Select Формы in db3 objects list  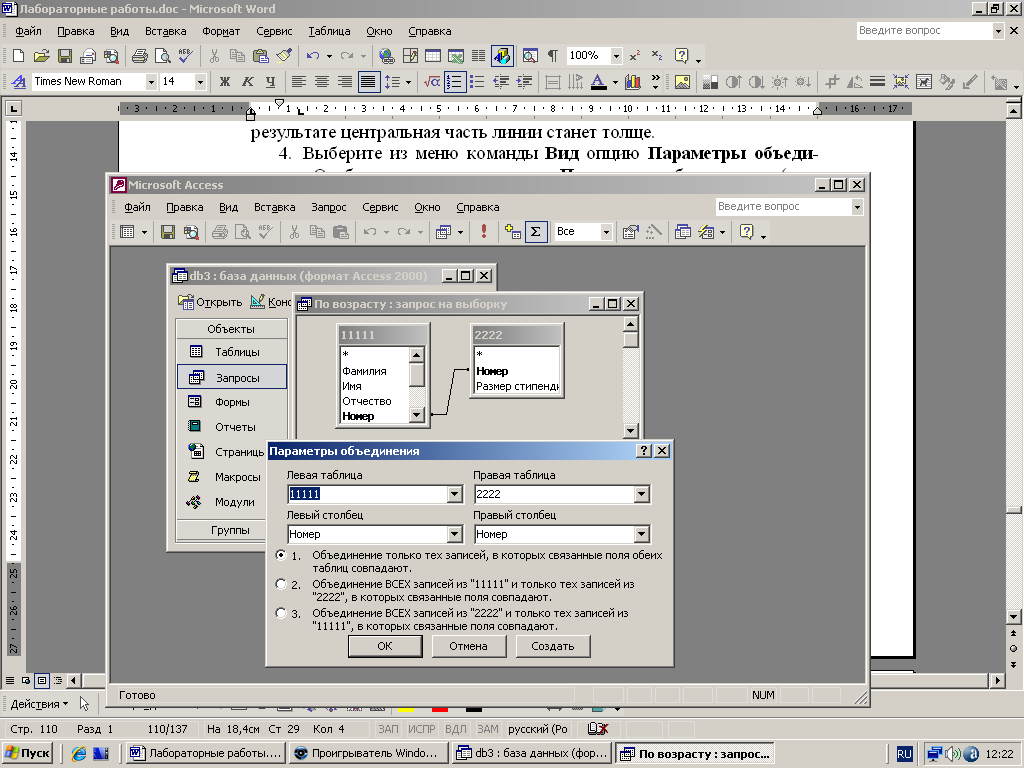pos(231,402)
